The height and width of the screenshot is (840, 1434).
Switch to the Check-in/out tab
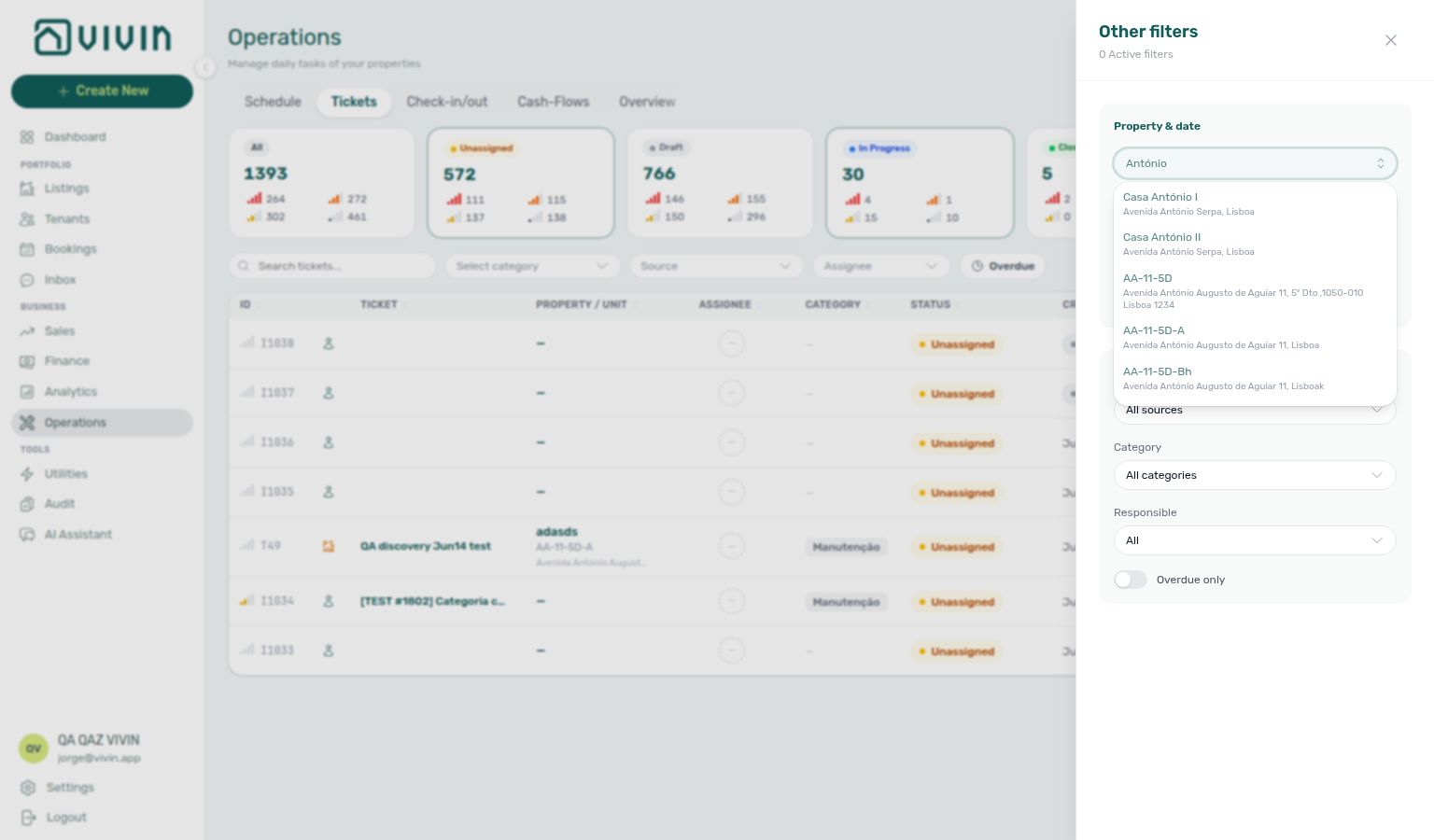[x=447, y=102]
